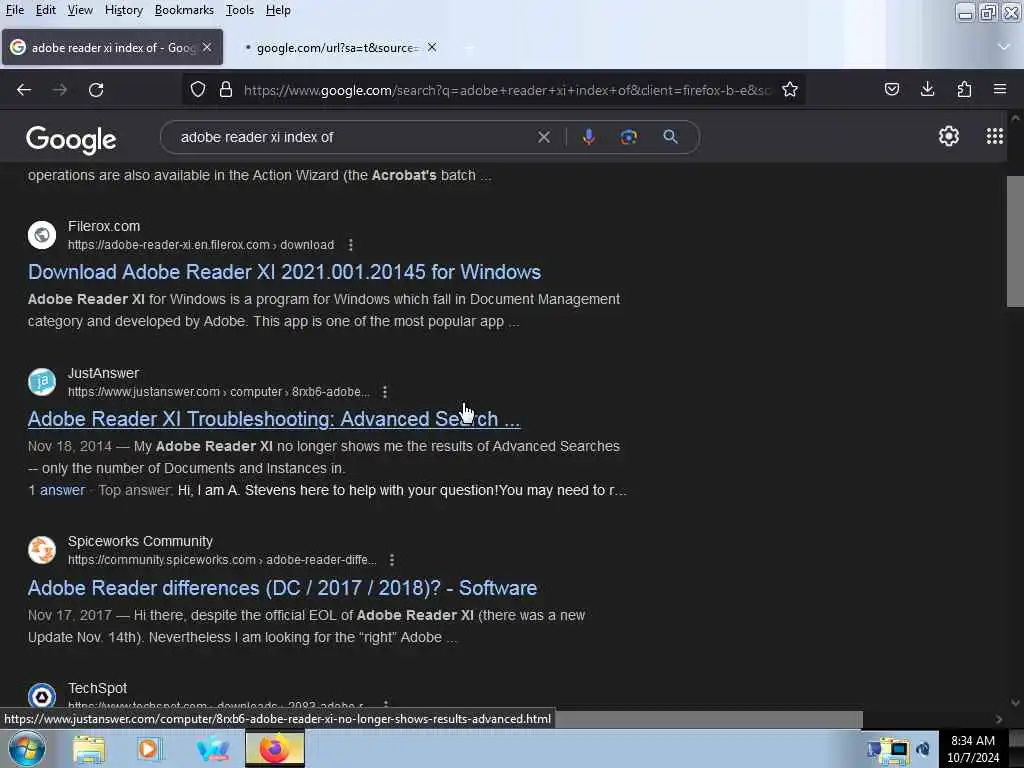Open the Extensions puzzle icon

pyautogui.click(x=964, y=89)
